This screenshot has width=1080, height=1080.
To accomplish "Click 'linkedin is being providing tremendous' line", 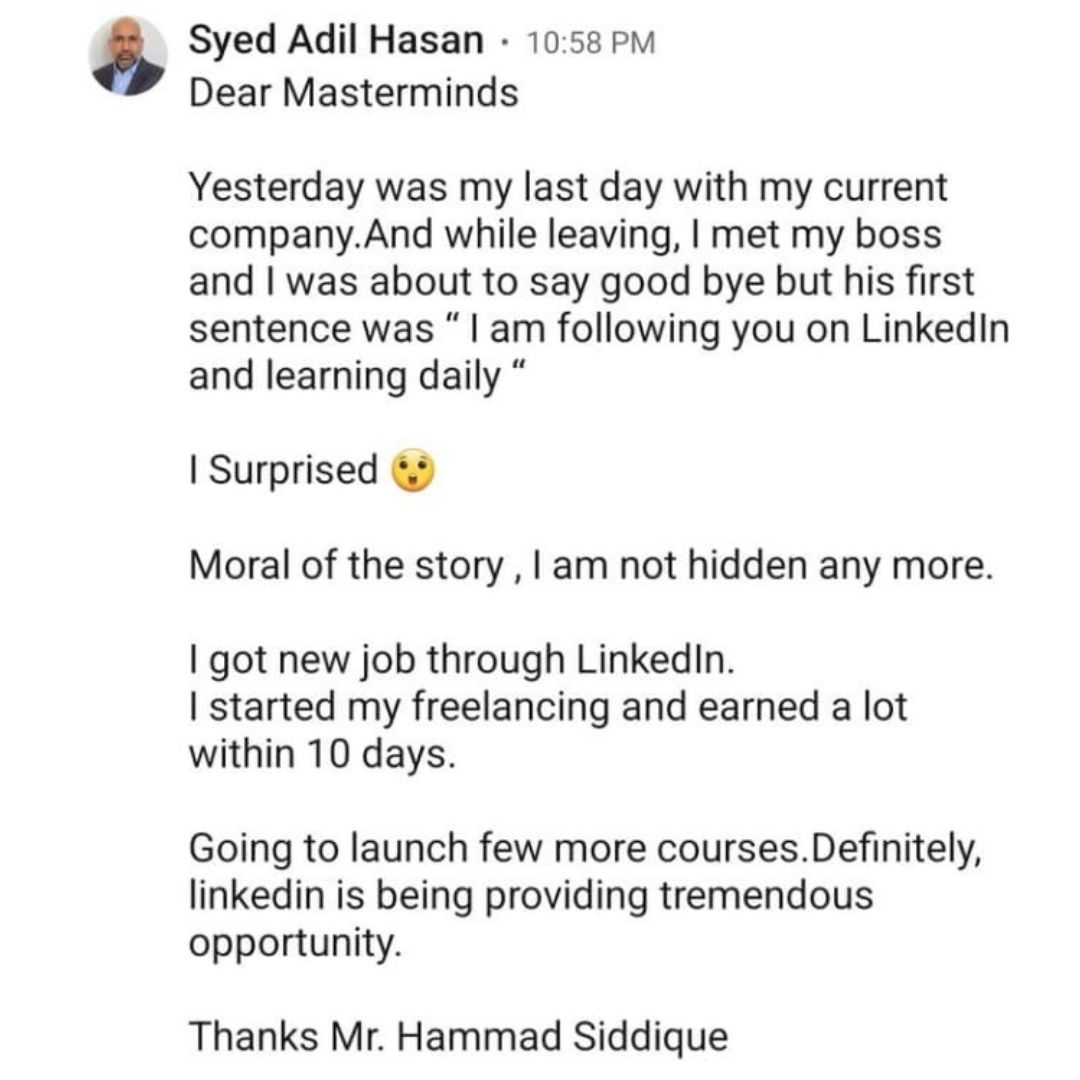I will [531, 896].
